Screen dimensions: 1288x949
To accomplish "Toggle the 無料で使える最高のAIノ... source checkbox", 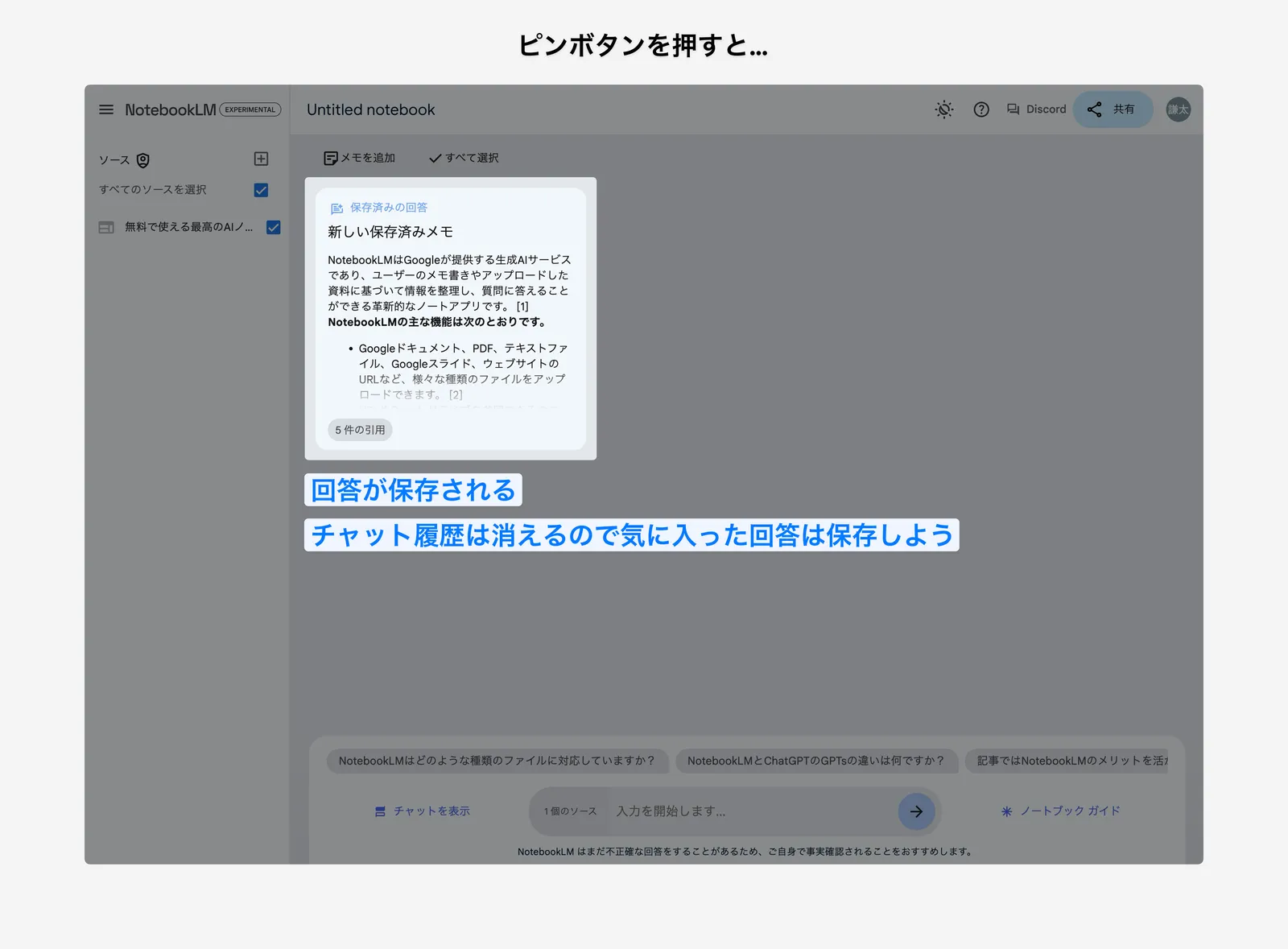I will tap(274, 227).
